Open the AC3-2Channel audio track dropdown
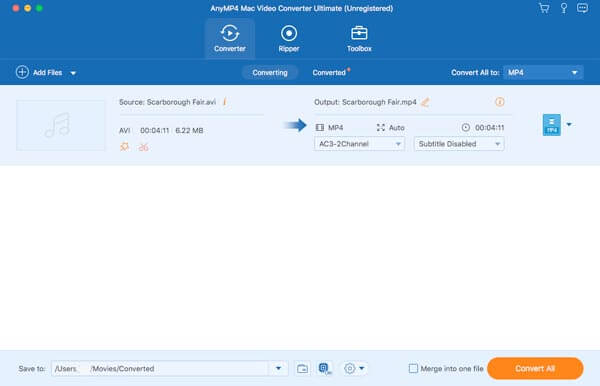 pyautogui.click(x=359, y=144)
